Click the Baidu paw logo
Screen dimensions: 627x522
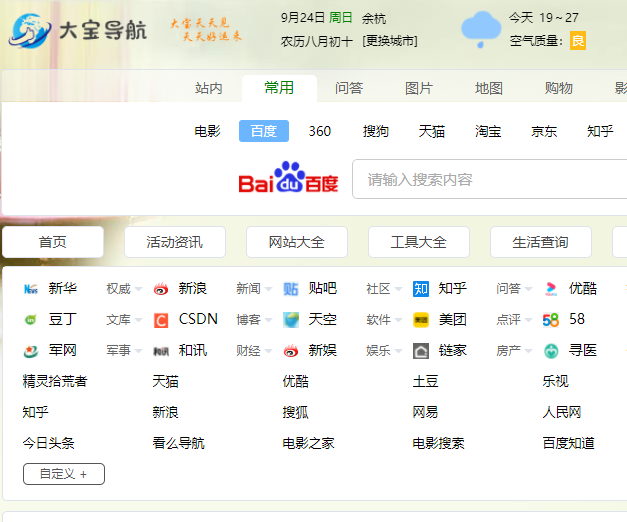(288, 177)
